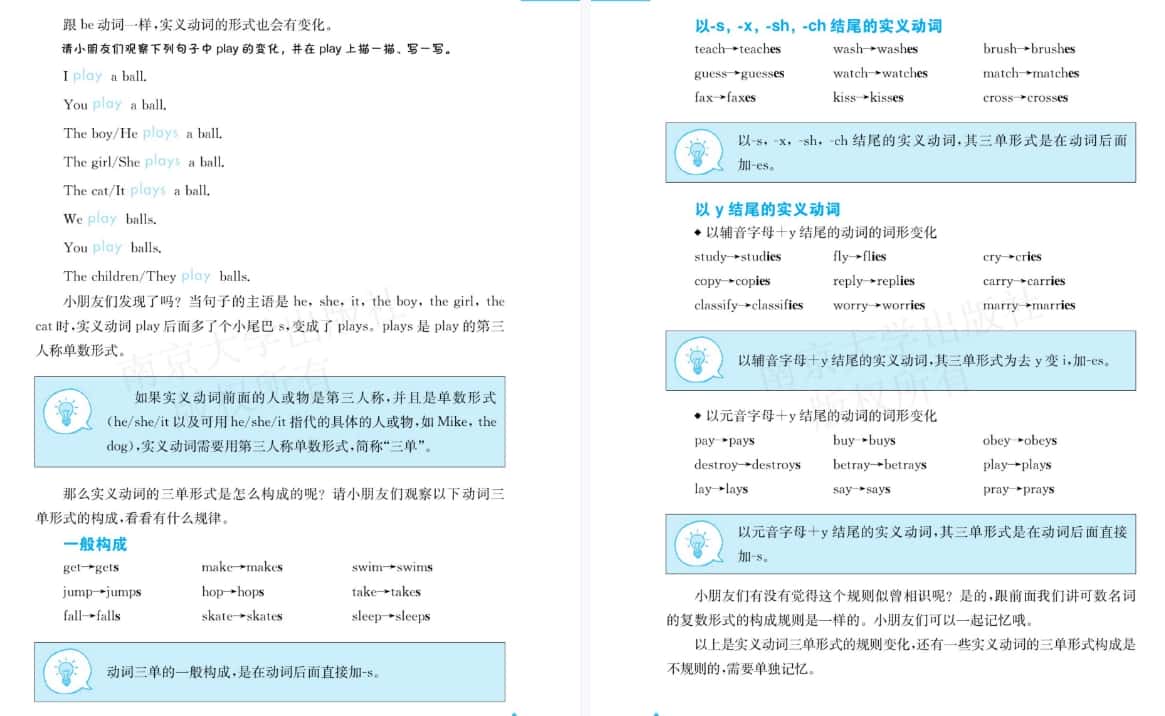The image size is (1165, 716).
Task: Click the word pair fly→flies
Action: click(x=860, y=257)
